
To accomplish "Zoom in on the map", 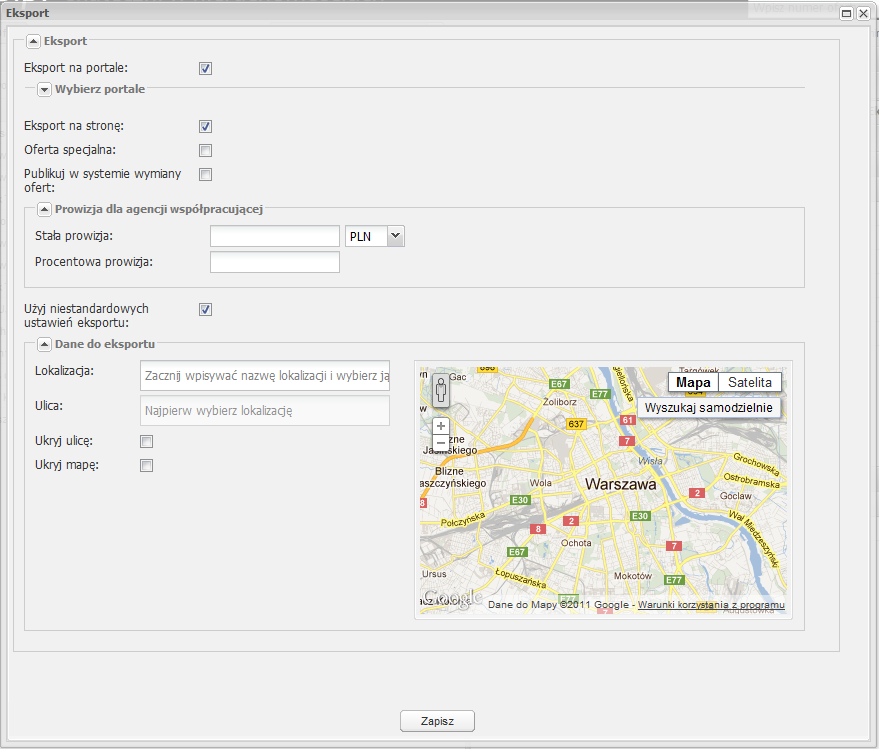I will [441, 426].
